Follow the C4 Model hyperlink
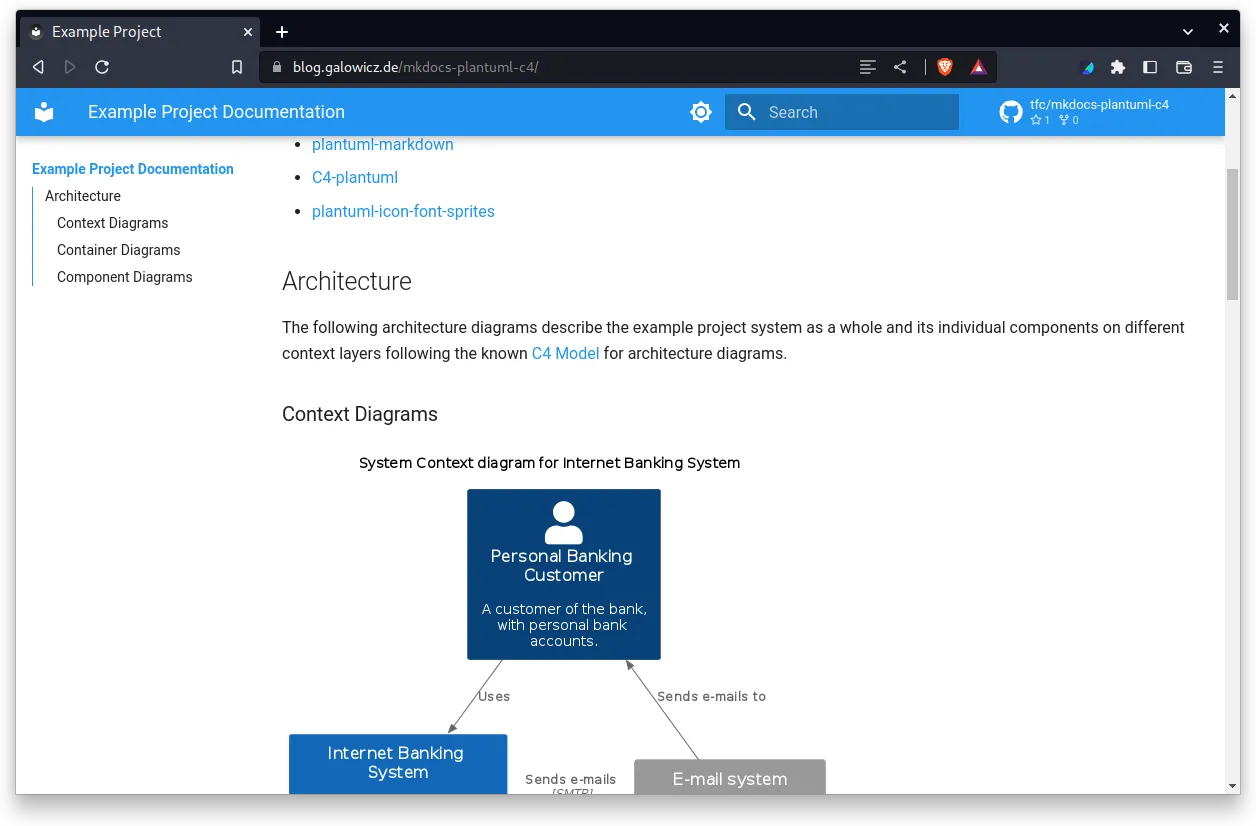Viewport: 1256px width, 826px height. [565, 353]
